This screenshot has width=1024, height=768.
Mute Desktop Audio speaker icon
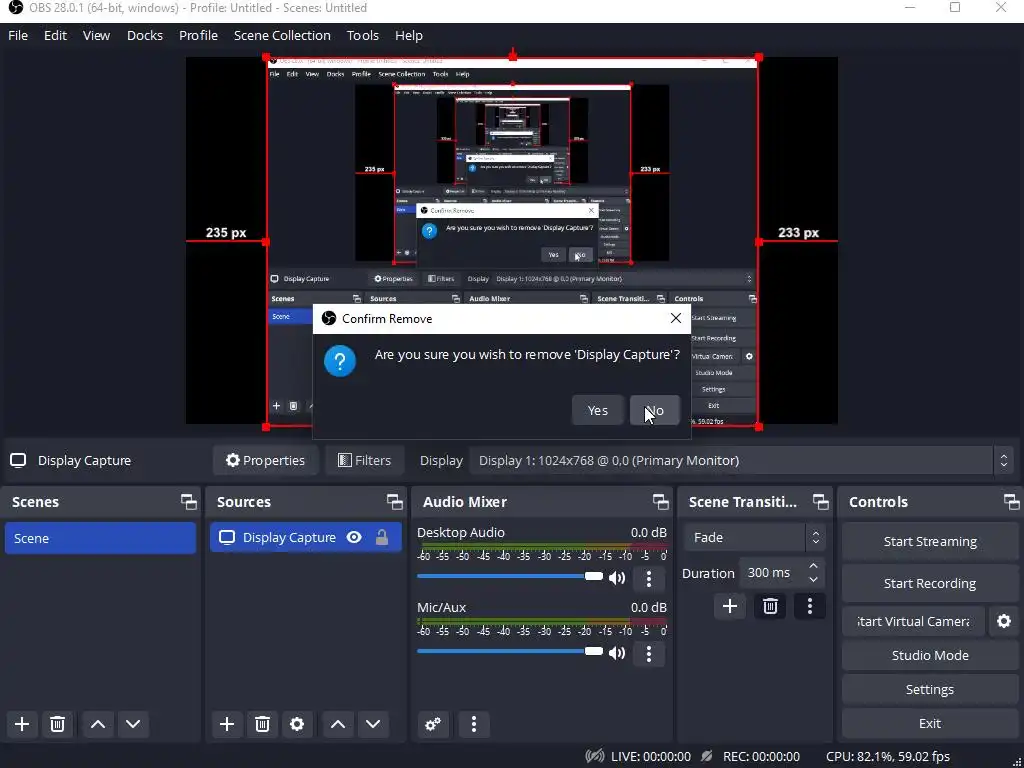click(x=617, y=578)
